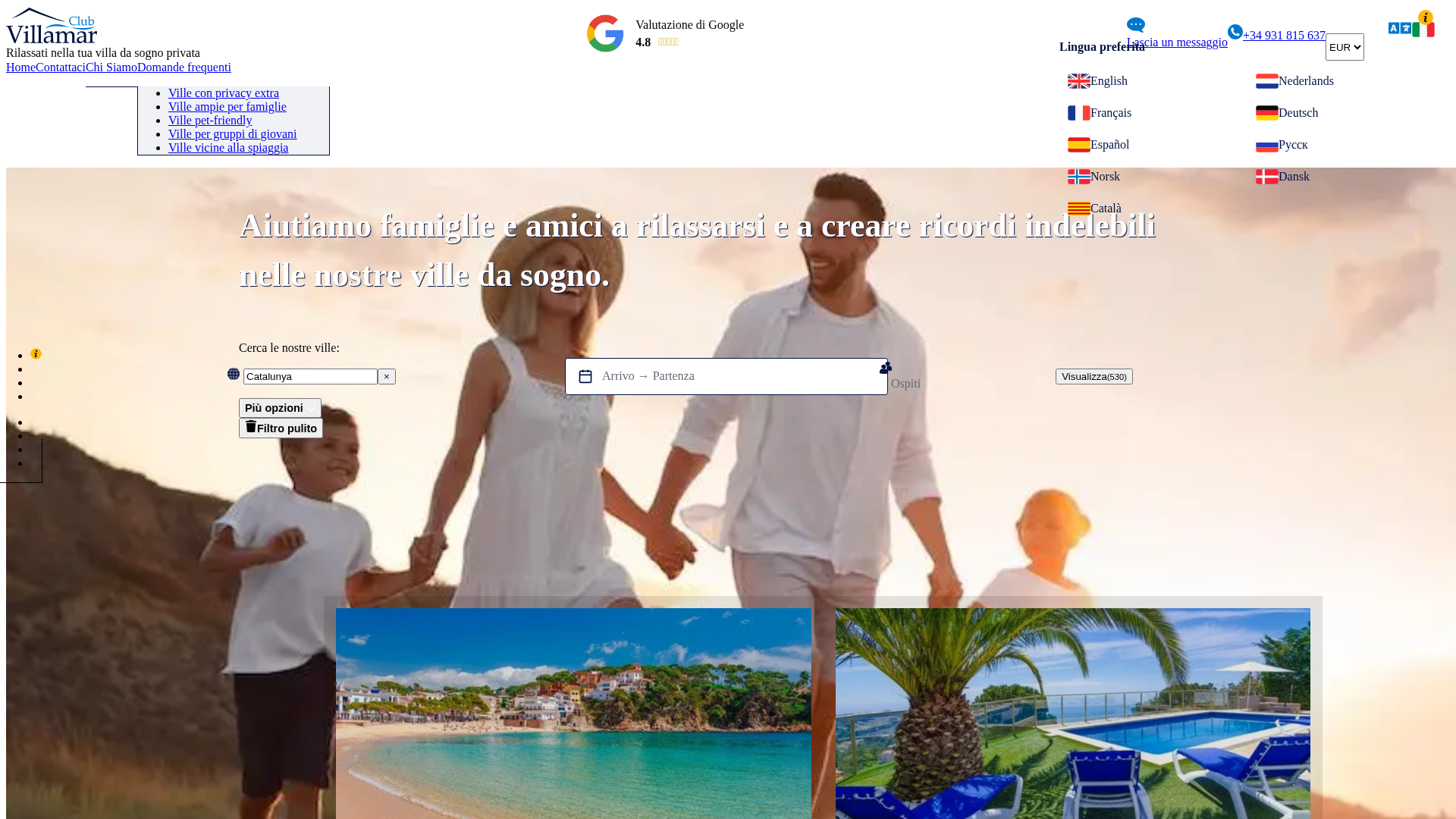Open the Ville vicine alla spiaggia link

228,148
